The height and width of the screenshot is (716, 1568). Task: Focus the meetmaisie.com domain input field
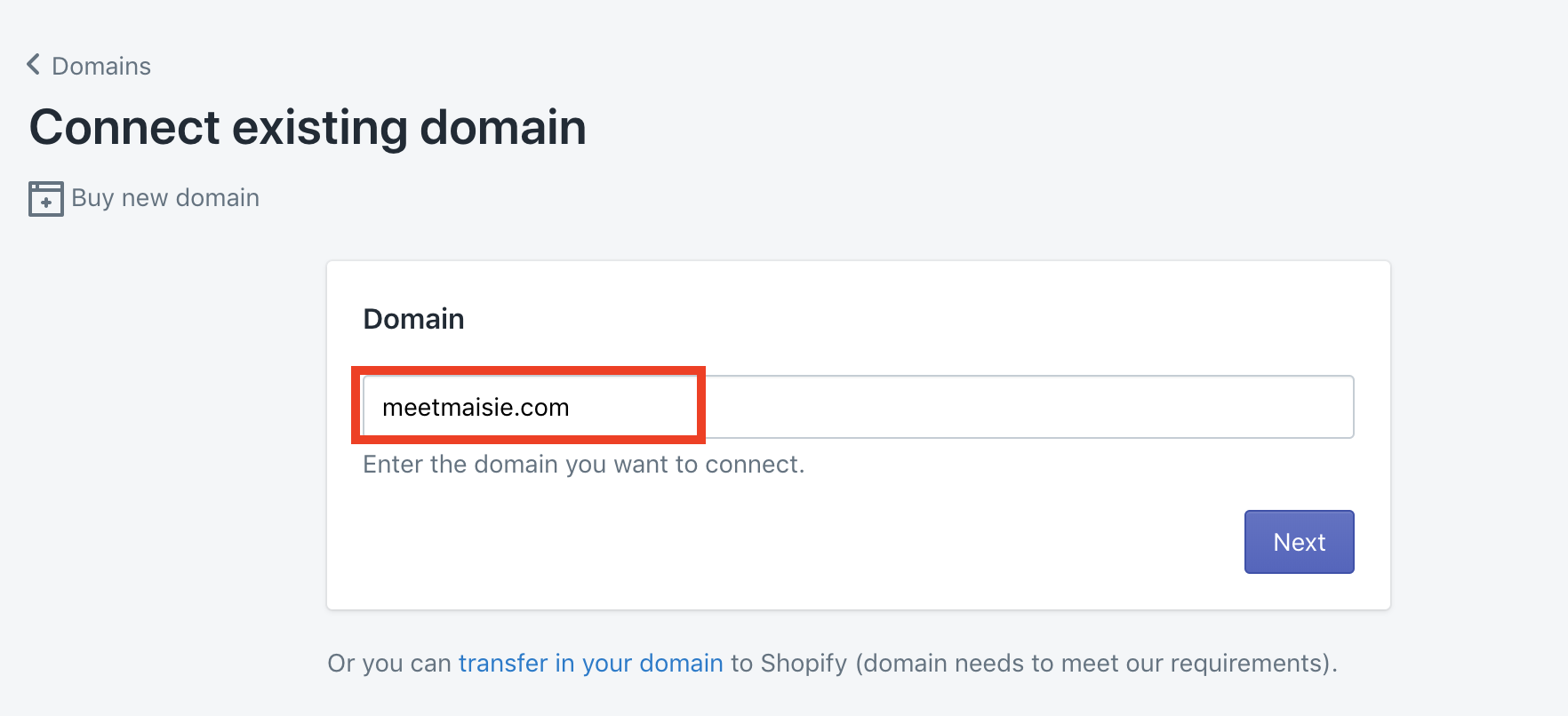click(858, 407)
